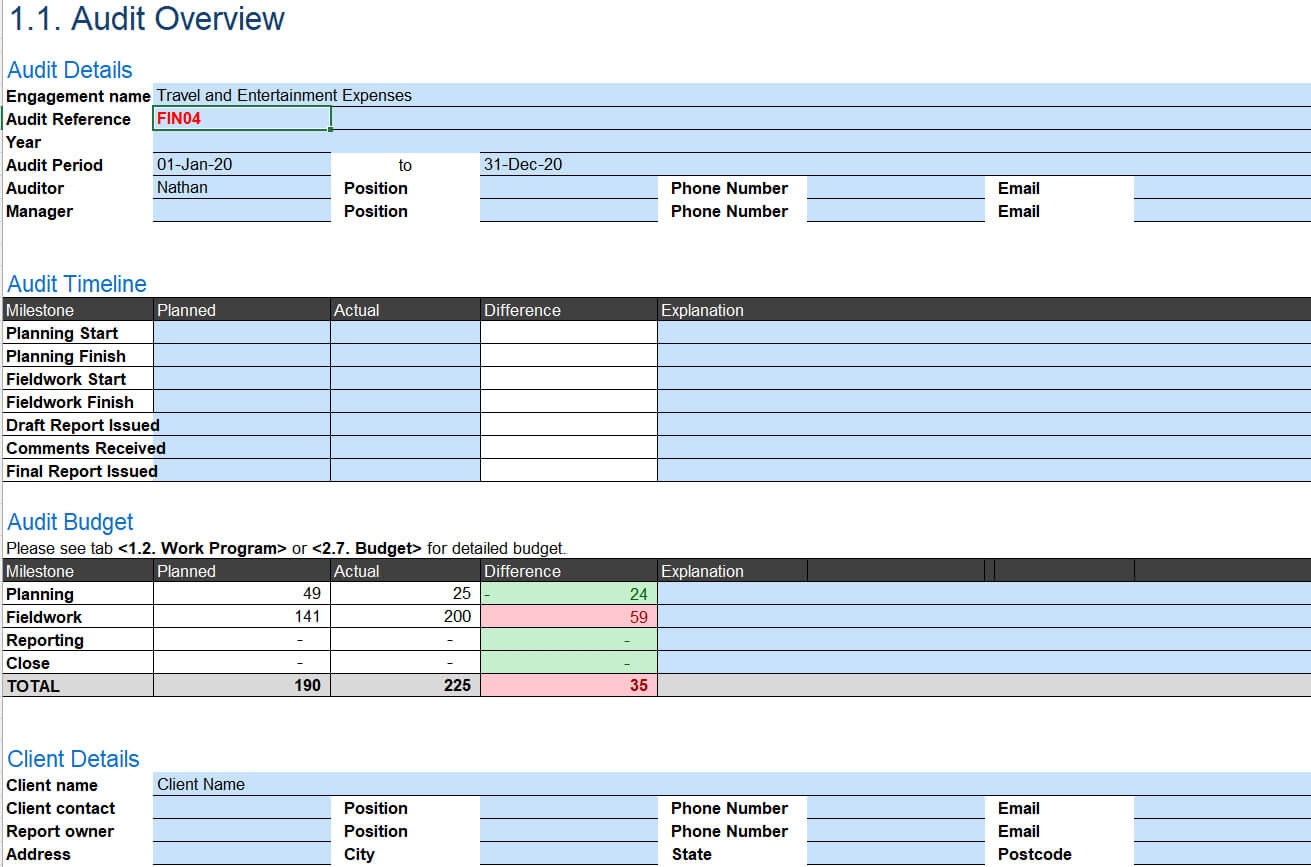
Task: Select the Auditor's Phone Number cell
Action: [895, 188]
